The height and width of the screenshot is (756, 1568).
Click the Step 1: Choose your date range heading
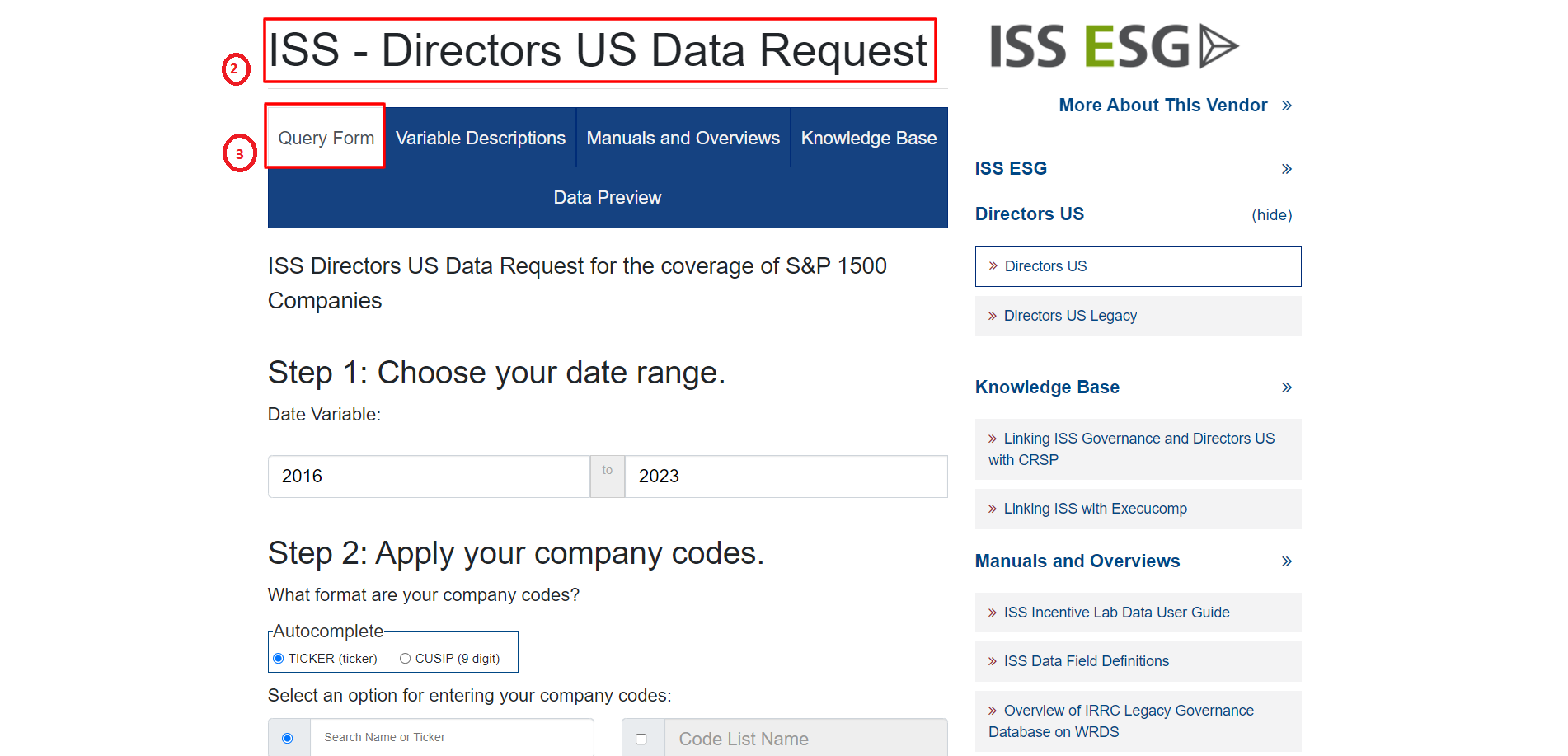point(496,373)
